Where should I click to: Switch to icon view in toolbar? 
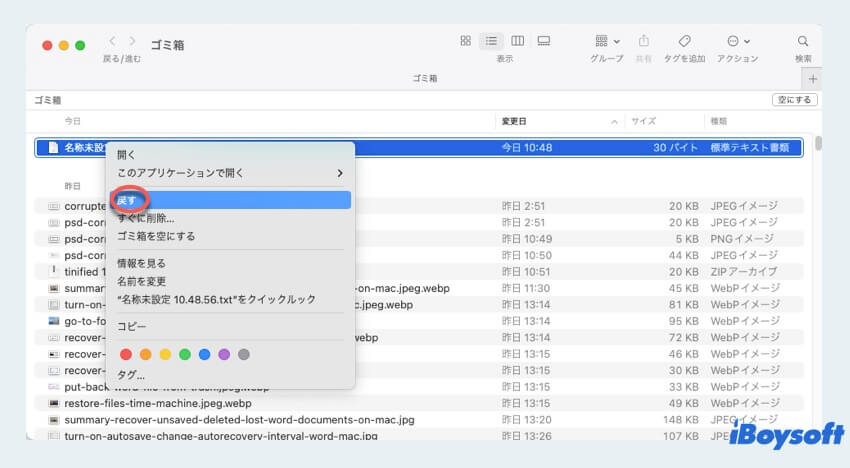click(465, 41)
